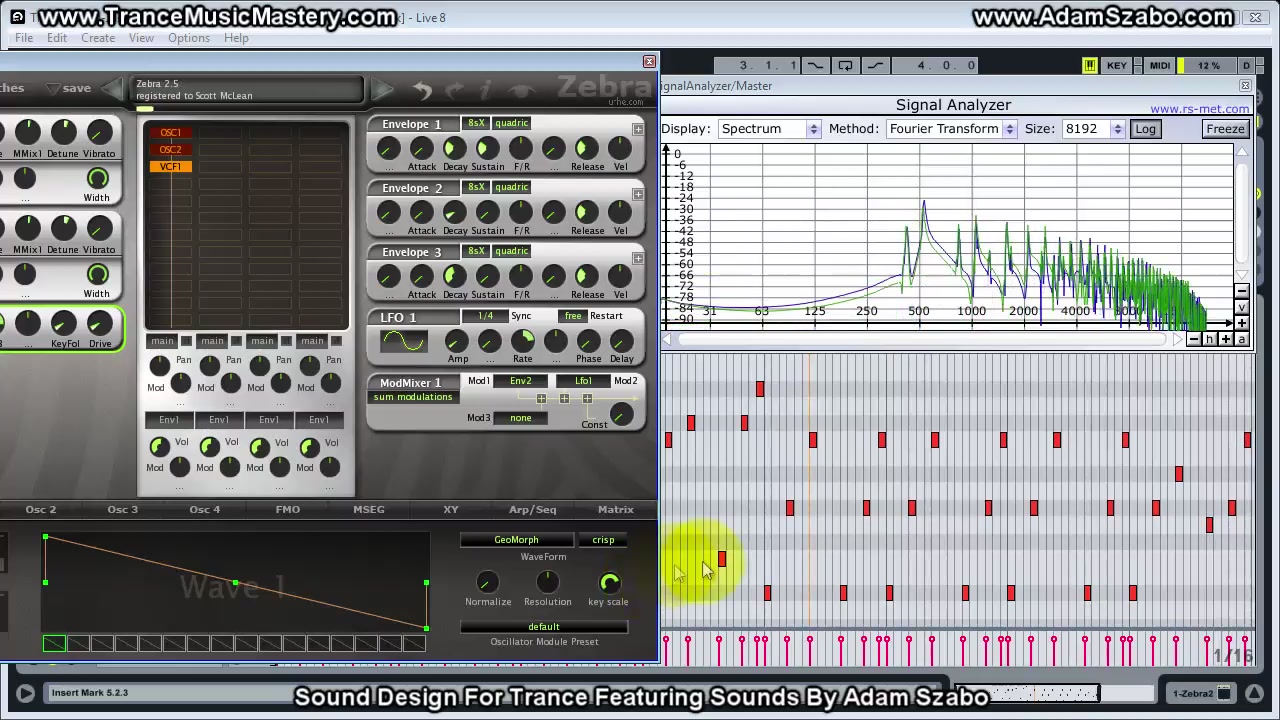The width and height of the screenshot is (1280, 720).
Task: Click second plus node in ModMixer 1
Action: click(x=564, y=399)
